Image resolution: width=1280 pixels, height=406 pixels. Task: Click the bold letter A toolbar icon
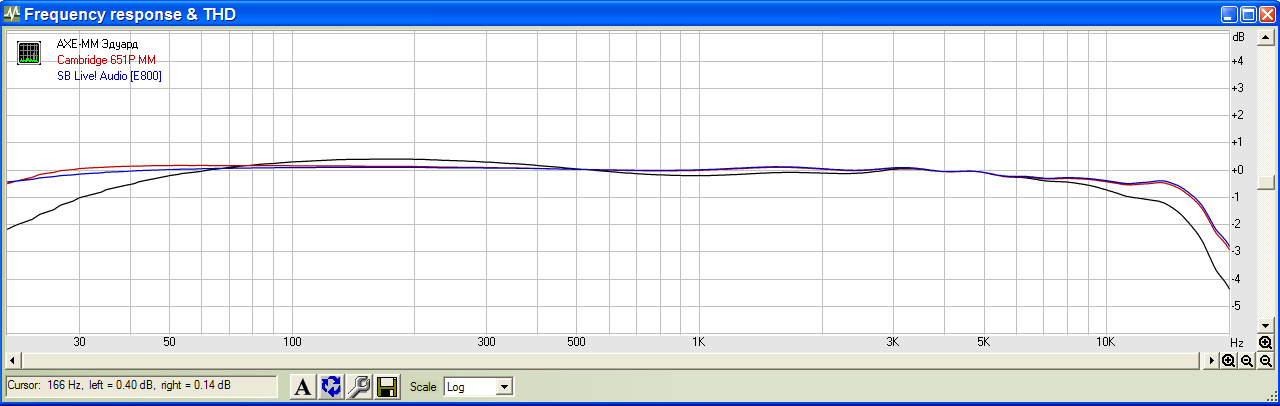point(302,387)
